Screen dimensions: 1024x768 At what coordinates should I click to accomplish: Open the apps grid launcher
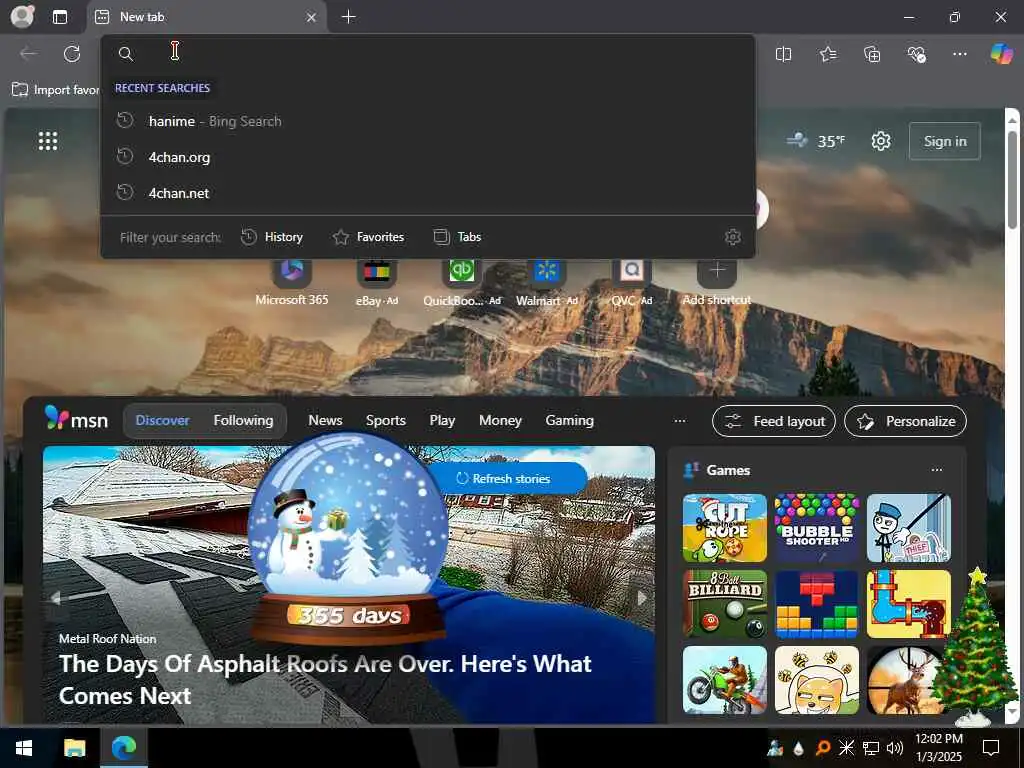48,141
